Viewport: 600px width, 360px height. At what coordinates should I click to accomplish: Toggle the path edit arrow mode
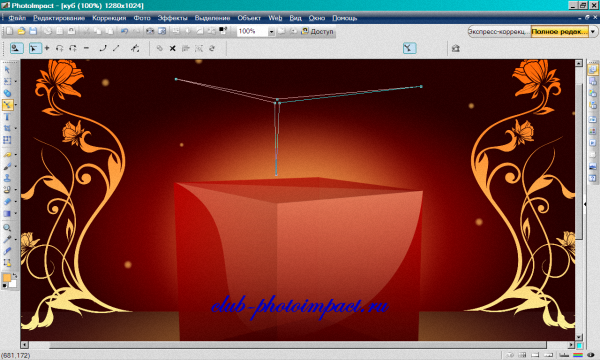[35, 48]
